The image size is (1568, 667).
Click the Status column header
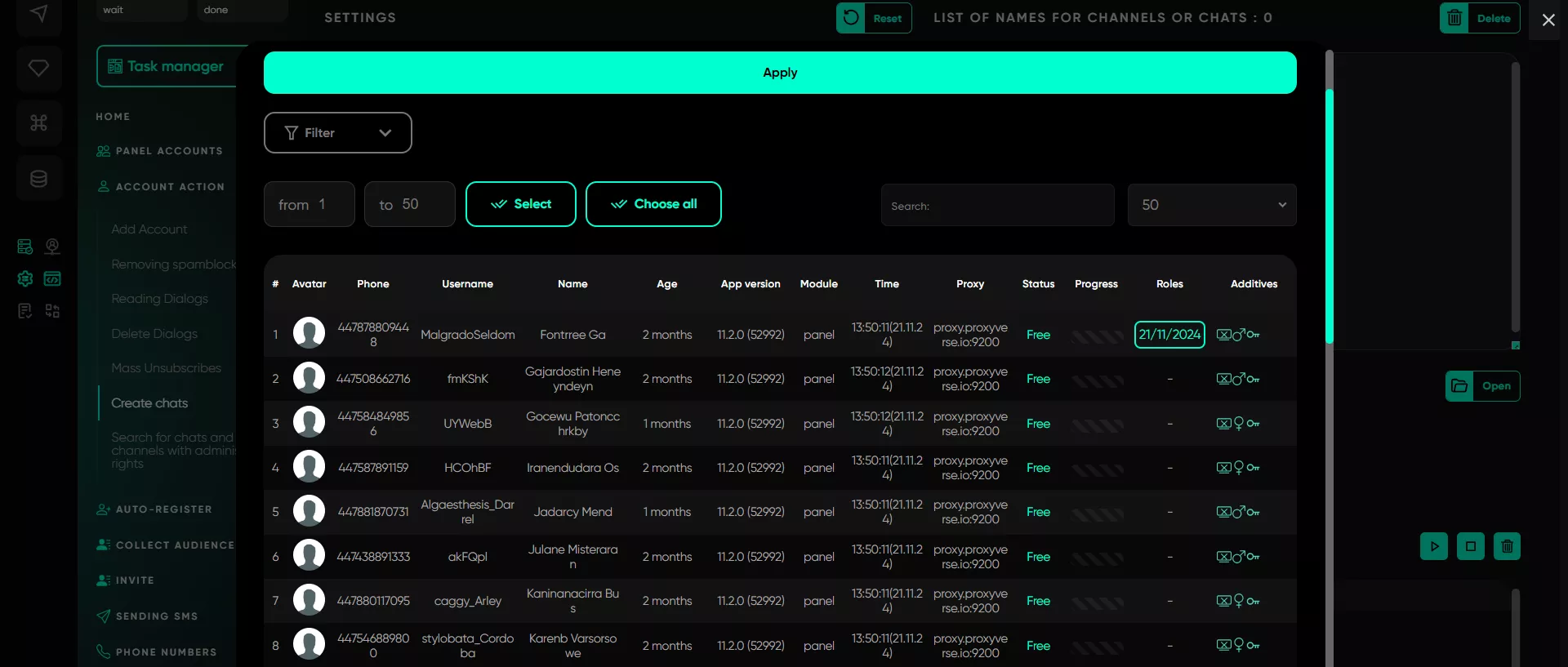(x=1038, y=284)
